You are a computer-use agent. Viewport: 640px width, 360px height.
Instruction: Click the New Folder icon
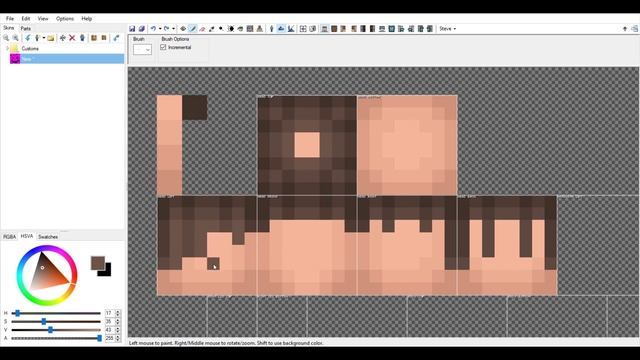[x=51, y=38]
